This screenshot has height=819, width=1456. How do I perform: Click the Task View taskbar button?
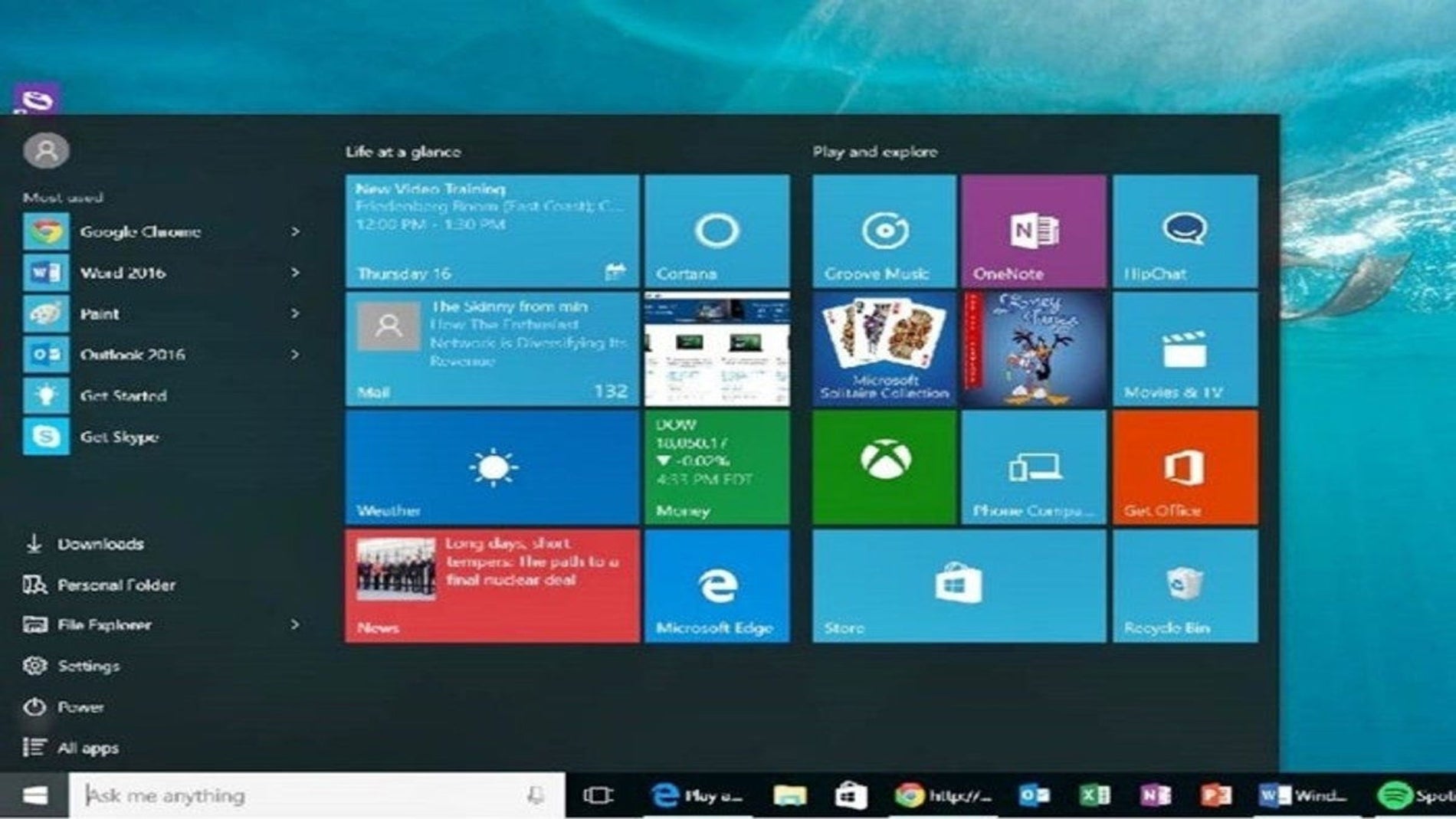pos(598,795)
